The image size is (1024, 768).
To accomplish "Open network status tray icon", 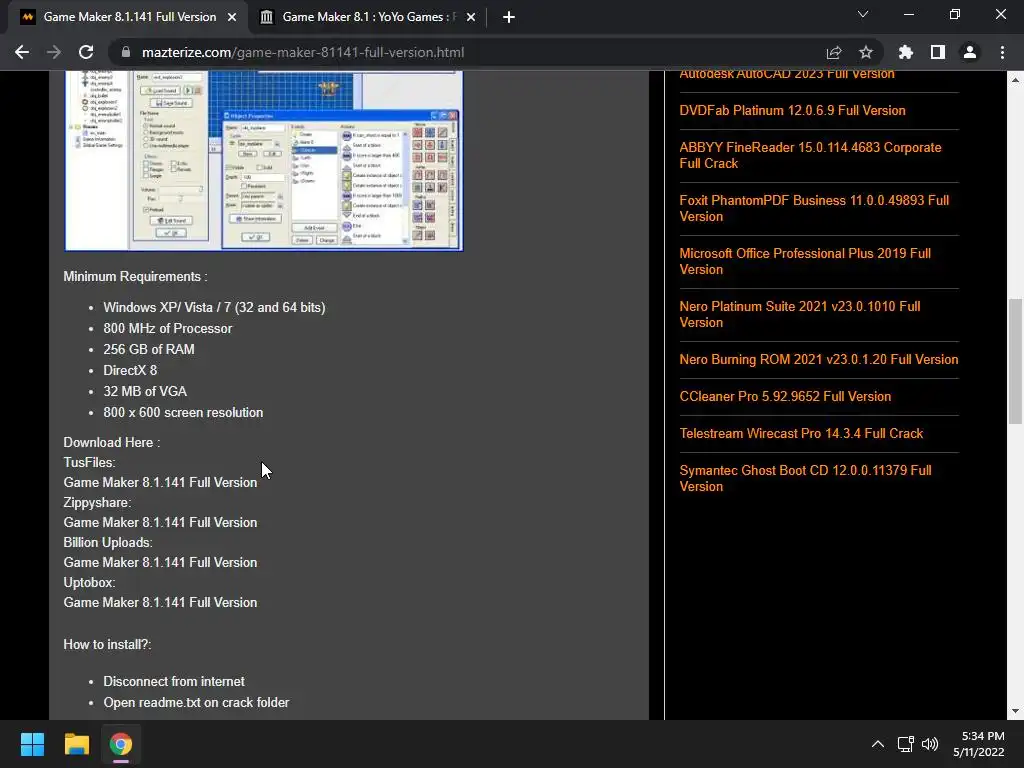I will (x=906, y=744).
